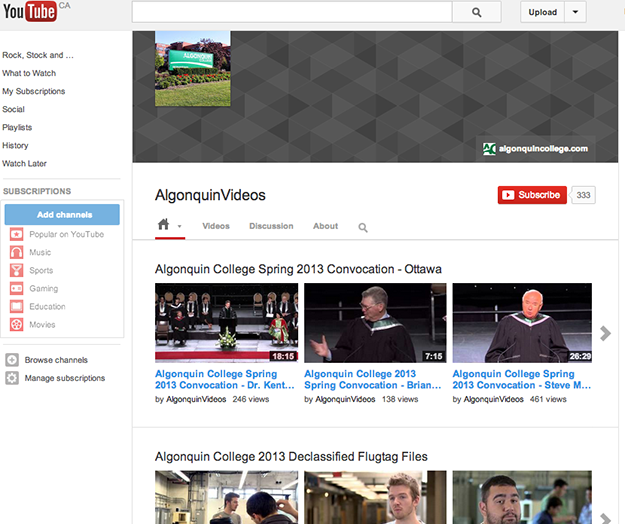Click the Gaming controller icon

coord(16,288)
